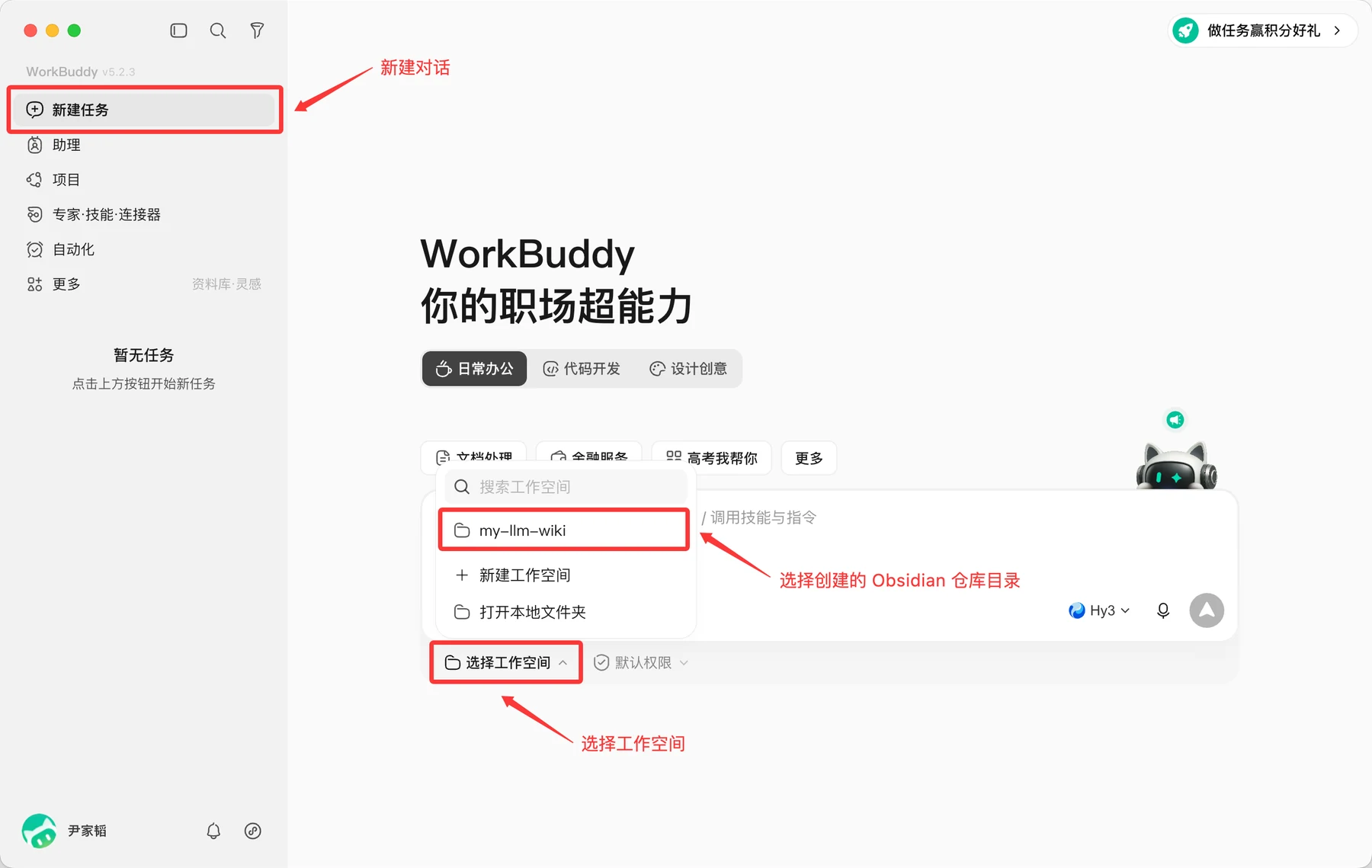Click the folder icon beside my-llm-wiki
This screenshot has width=1372, height=868.
(x=462, y=530)
